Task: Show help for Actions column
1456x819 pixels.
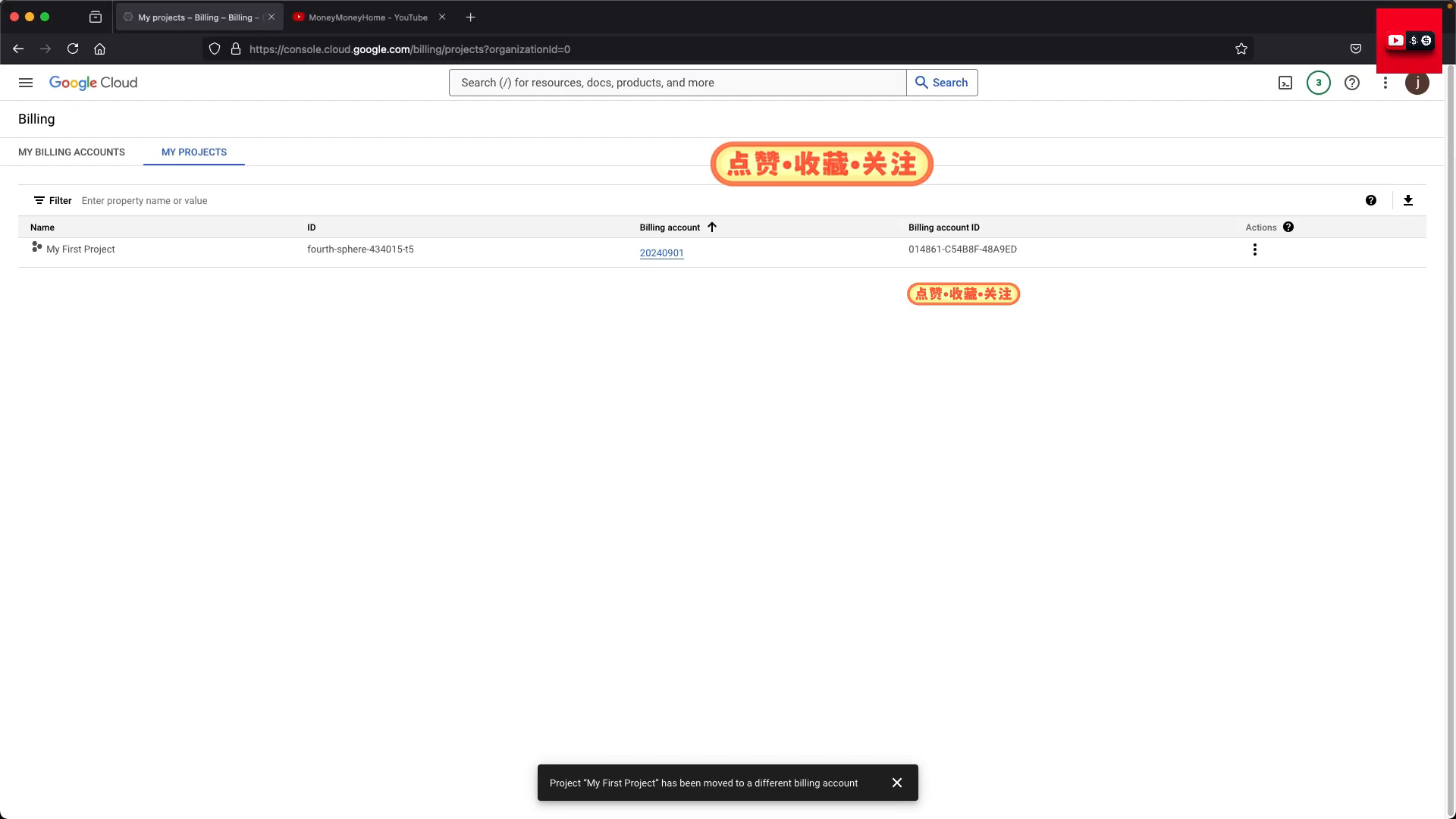Action: [1288, 227]
